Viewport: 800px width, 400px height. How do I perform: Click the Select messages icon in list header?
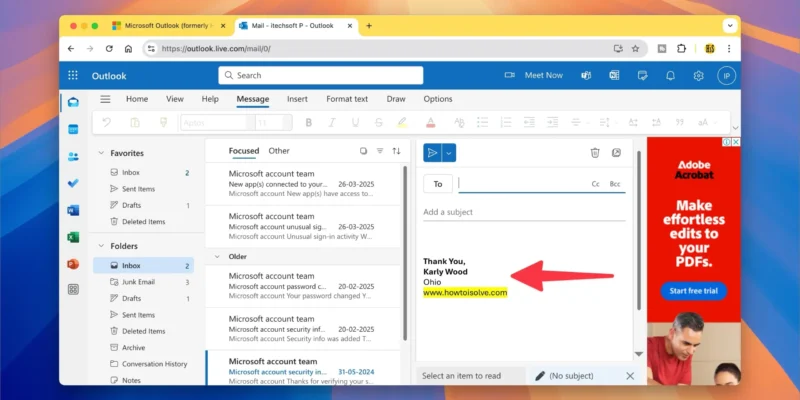363,151
